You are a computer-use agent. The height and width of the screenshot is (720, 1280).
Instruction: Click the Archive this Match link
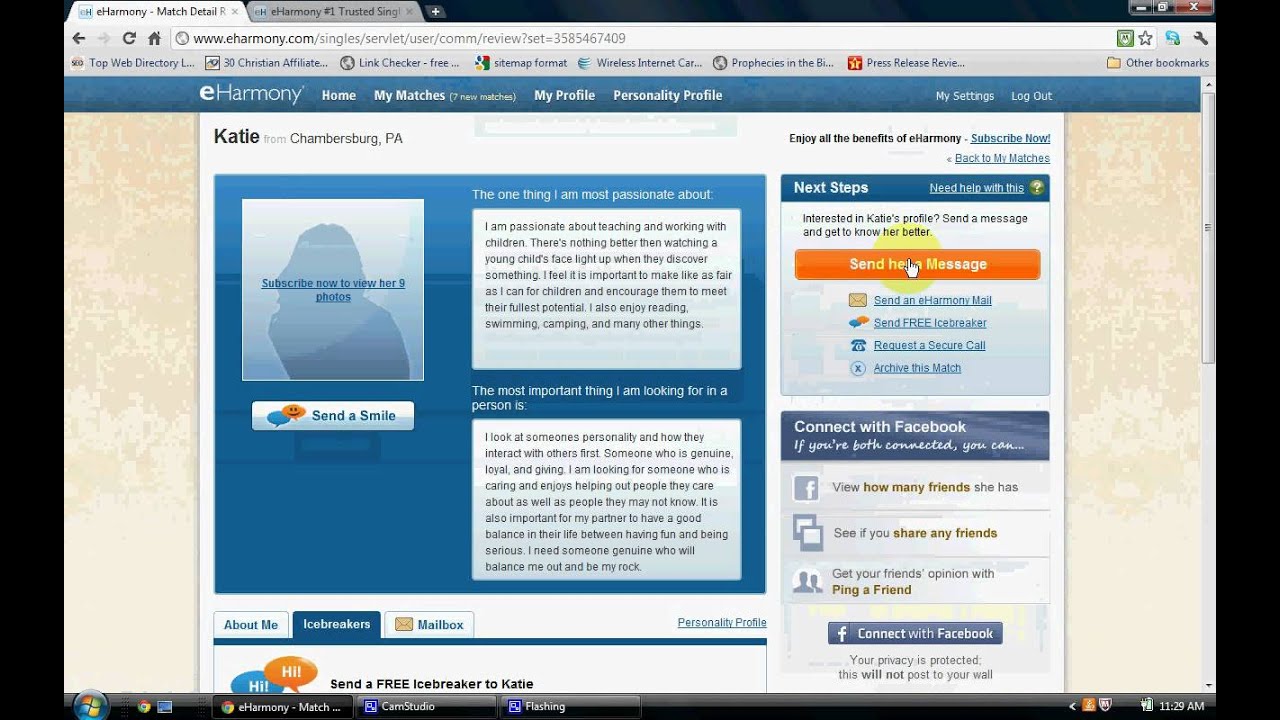[x=917, y=368]
